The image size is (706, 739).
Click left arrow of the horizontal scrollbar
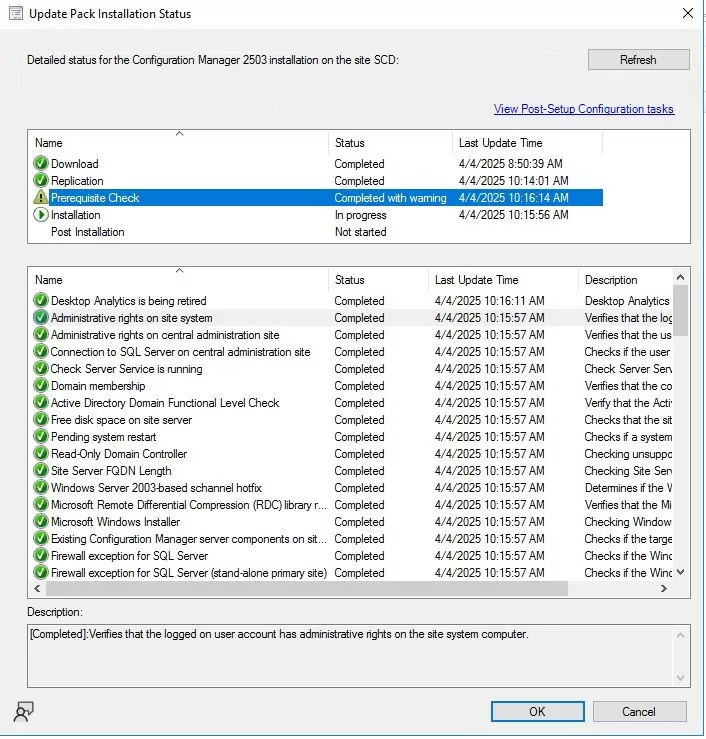pyautogui.click(x=37, y=588)
